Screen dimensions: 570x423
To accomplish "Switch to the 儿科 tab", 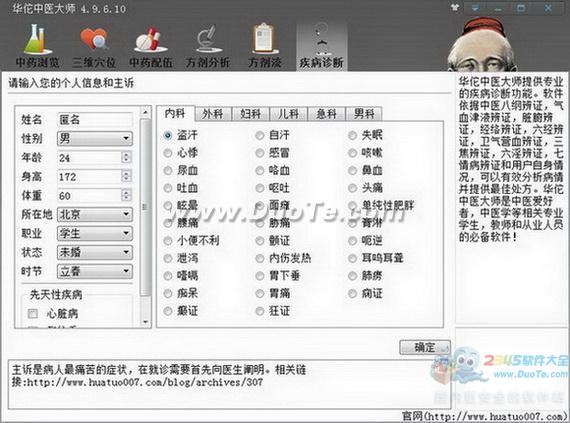I will [289, 114].
